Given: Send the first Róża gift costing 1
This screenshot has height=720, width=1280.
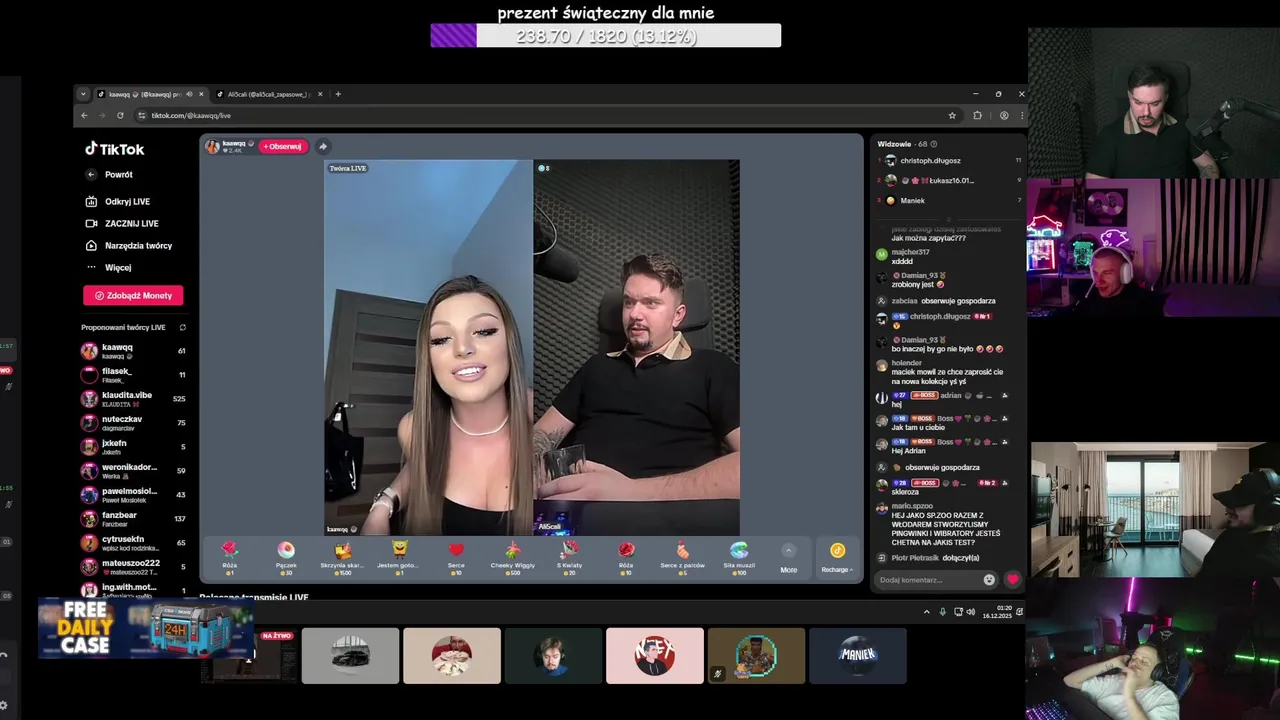Looking at the screenshot, I should click(230, 557).
